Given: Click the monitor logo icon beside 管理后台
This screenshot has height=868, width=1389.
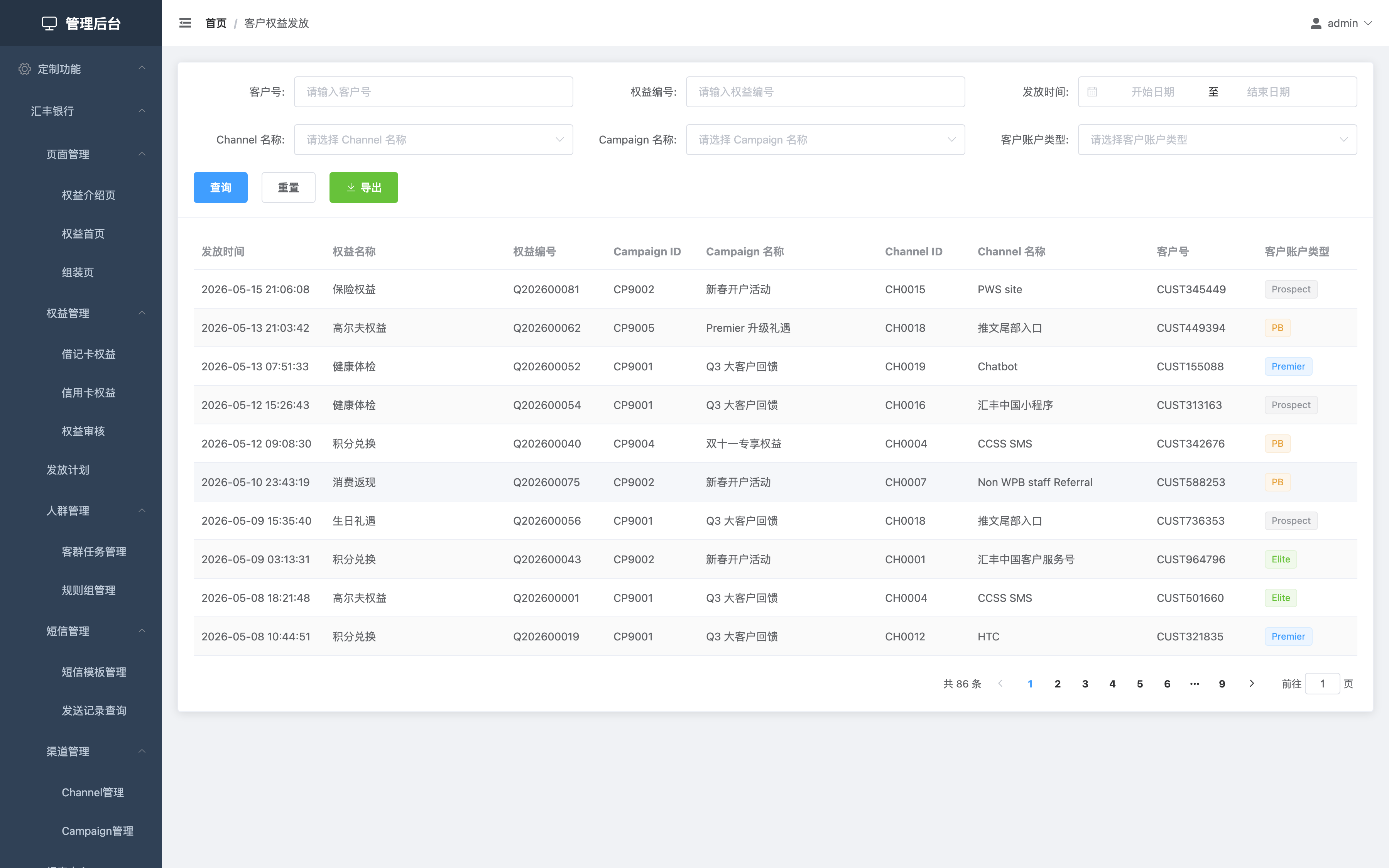Looking at the screenshot, I should click(49, 24).
